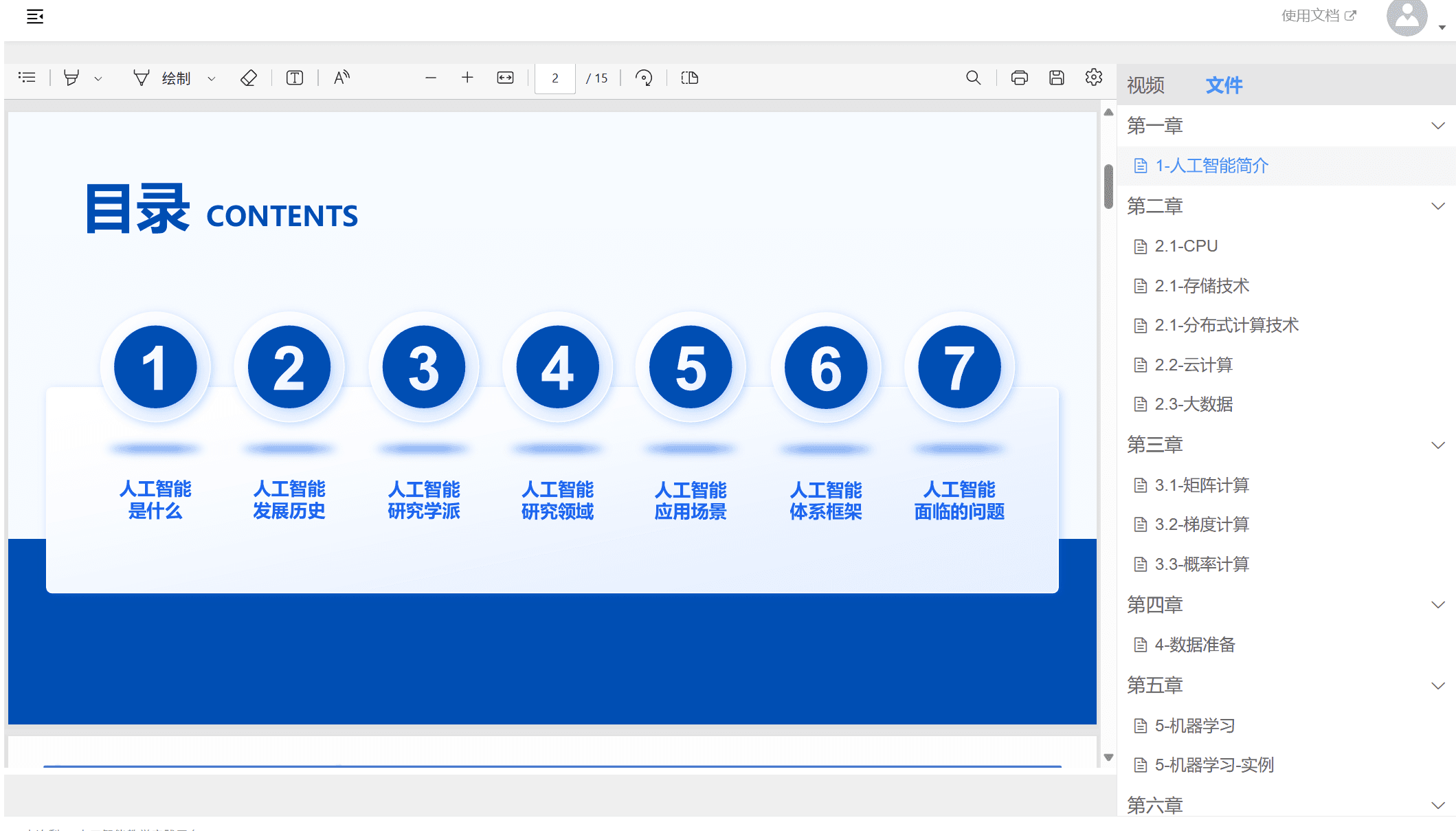Toggle fit-to-width page view
The height and width of the screenshot is (831, 1456).
[x=505, y=78]
